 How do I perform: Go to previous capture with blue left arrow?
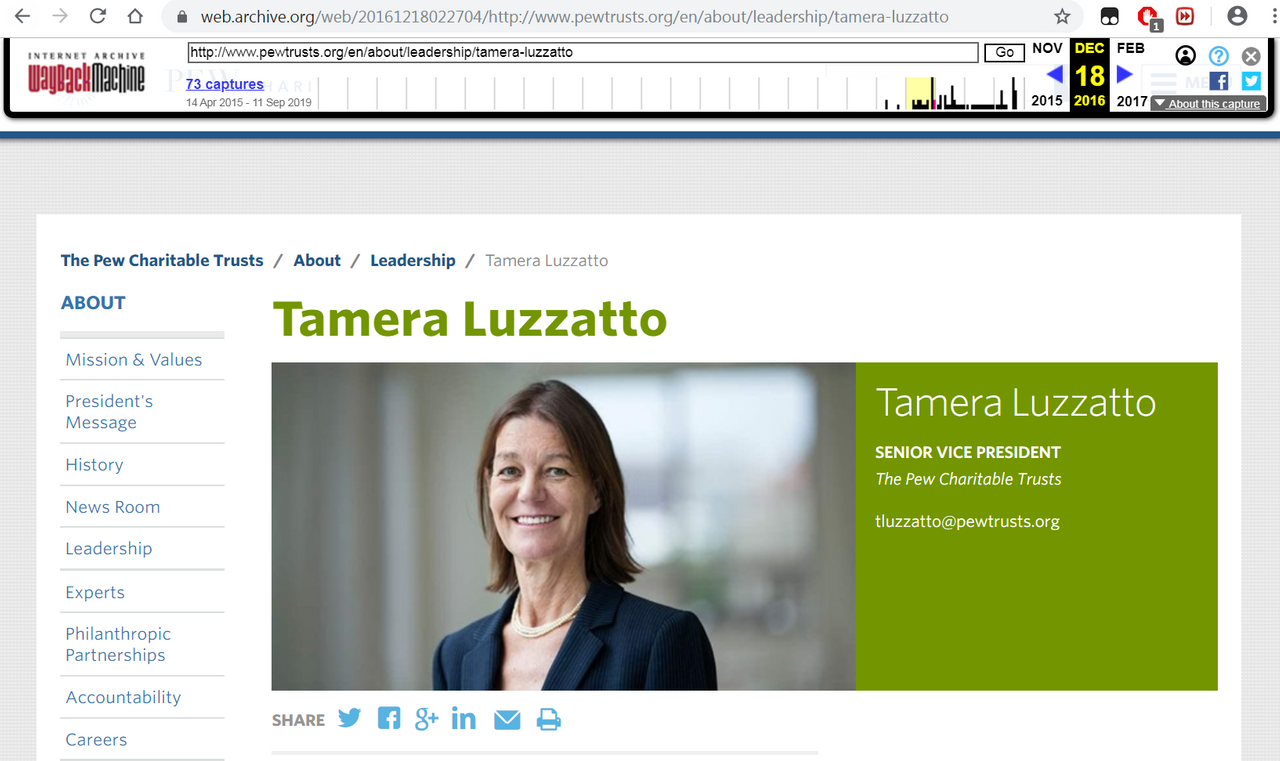[x=1054, y=74]
